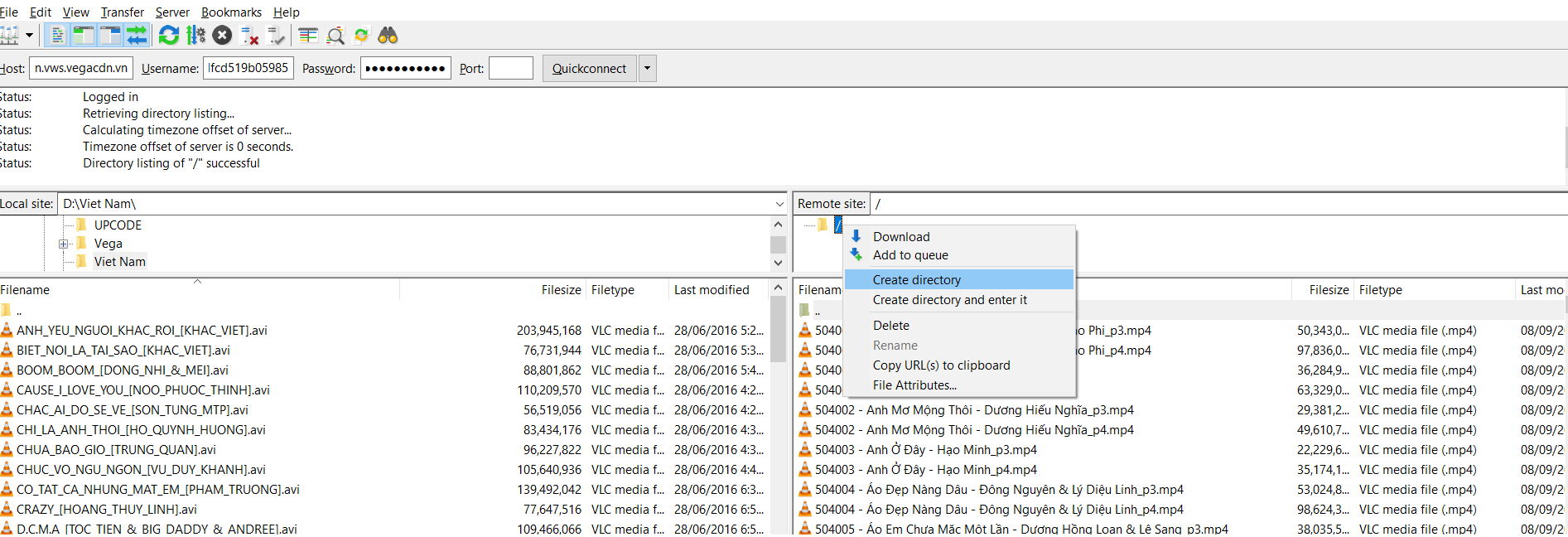This screenshot has height=537, width=1568.
Task: Toggle local directory tree display
Action: point(84,36)
